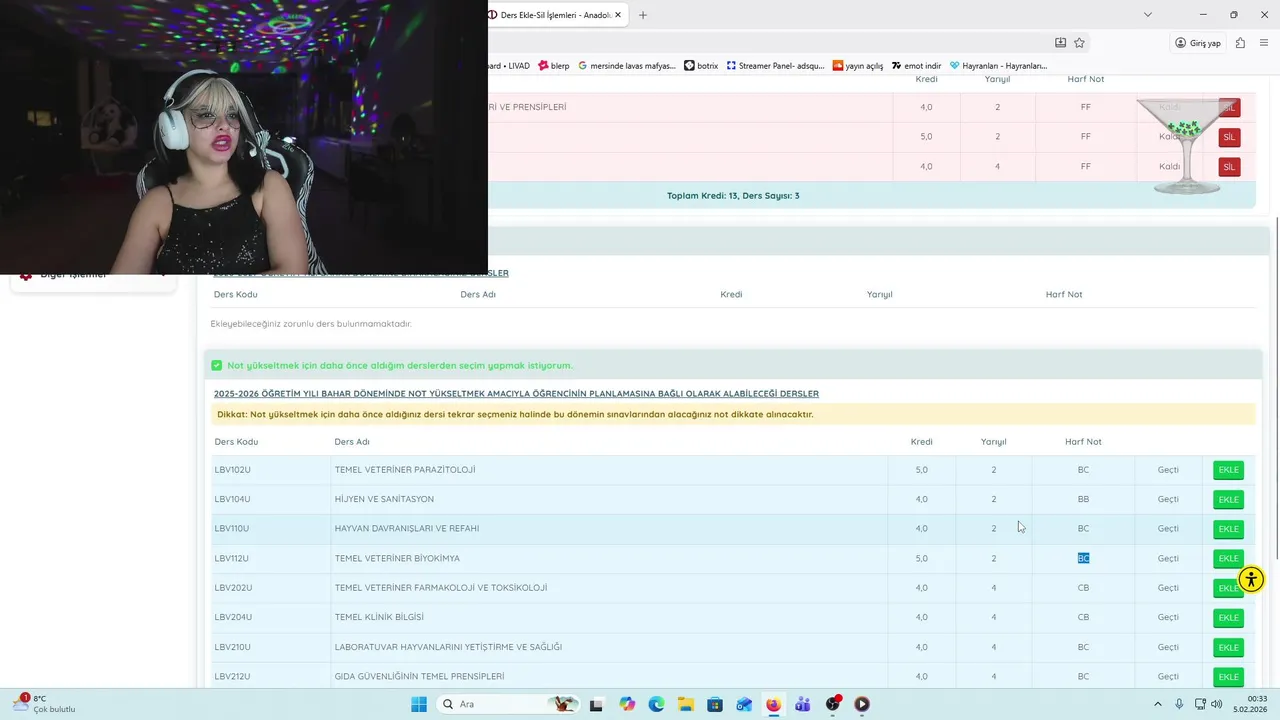Open Microsoft Teams from the taskbar
1280x720 pixels.
coord(803,704)
